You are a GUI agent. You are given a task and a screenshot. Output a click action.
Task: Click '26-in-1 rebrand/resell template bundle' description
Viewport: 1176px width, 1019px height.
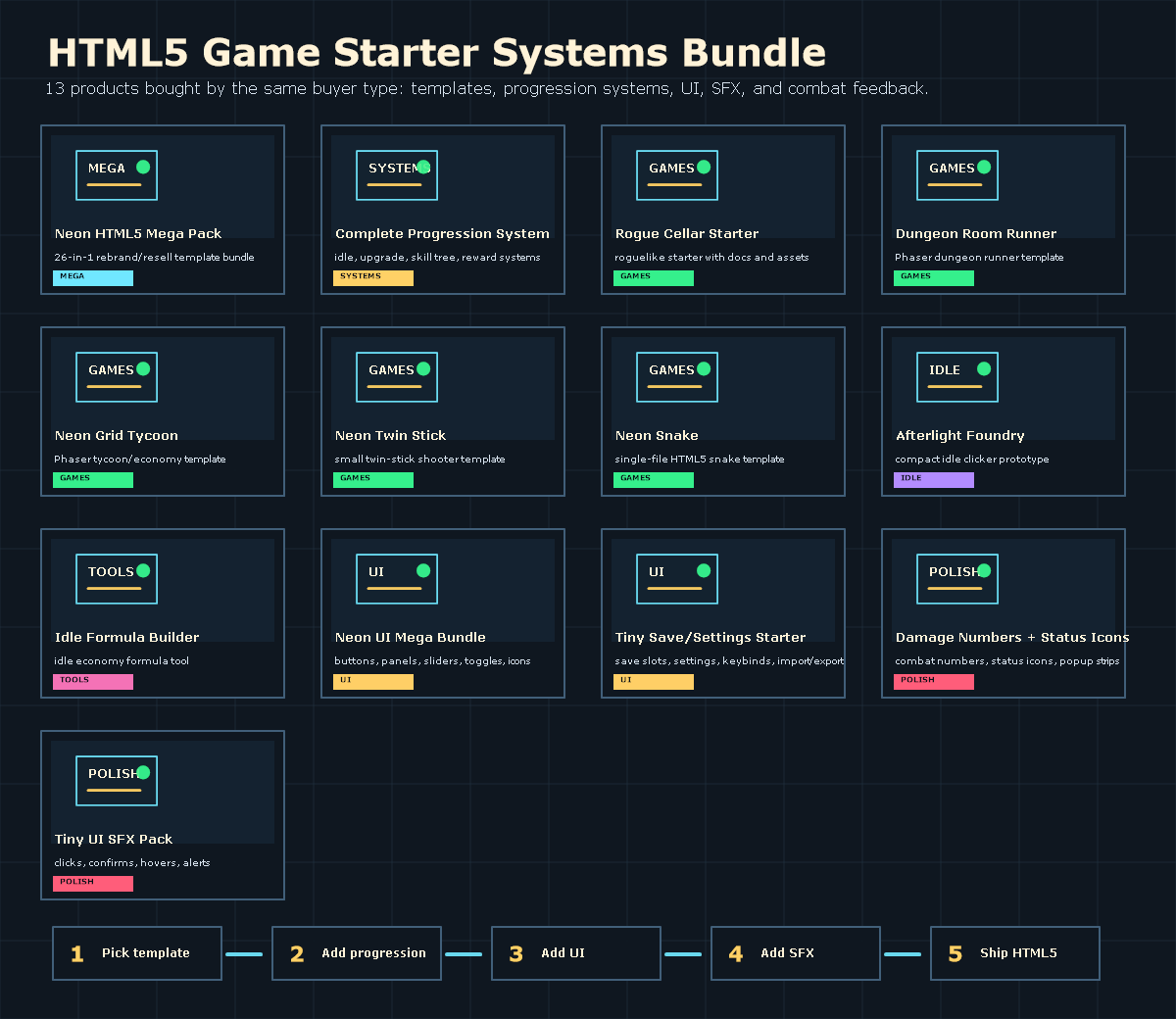click(154, 258)
